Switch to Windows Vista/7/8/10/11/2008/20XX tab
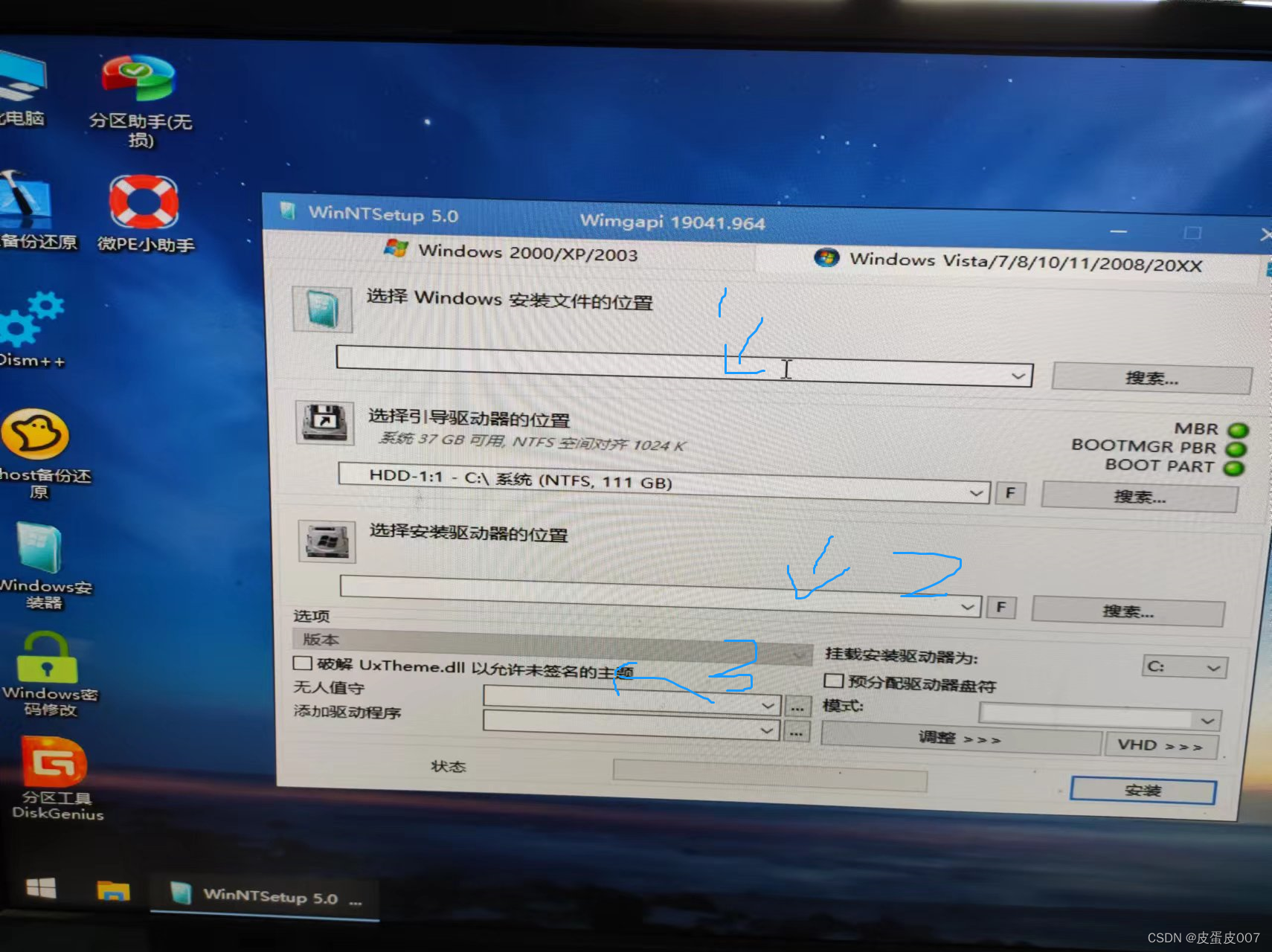1272x952 pixels. point(1009,261)
